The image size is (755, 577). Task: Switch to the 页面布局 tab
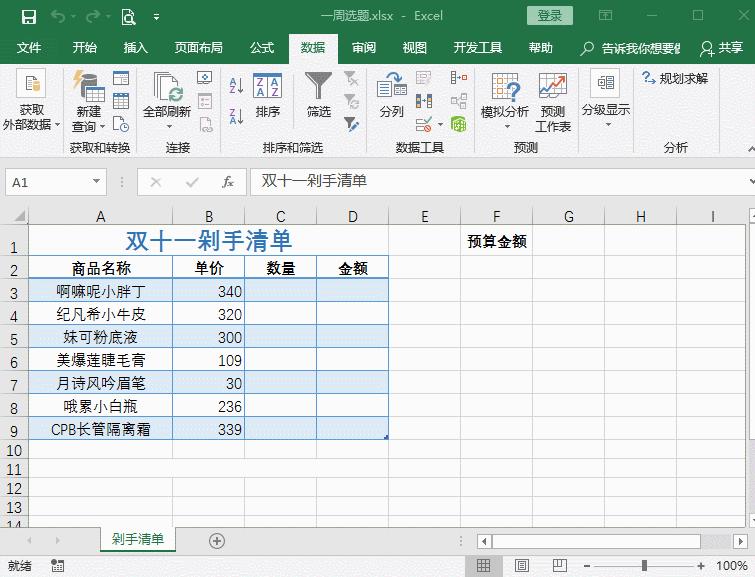198,48
